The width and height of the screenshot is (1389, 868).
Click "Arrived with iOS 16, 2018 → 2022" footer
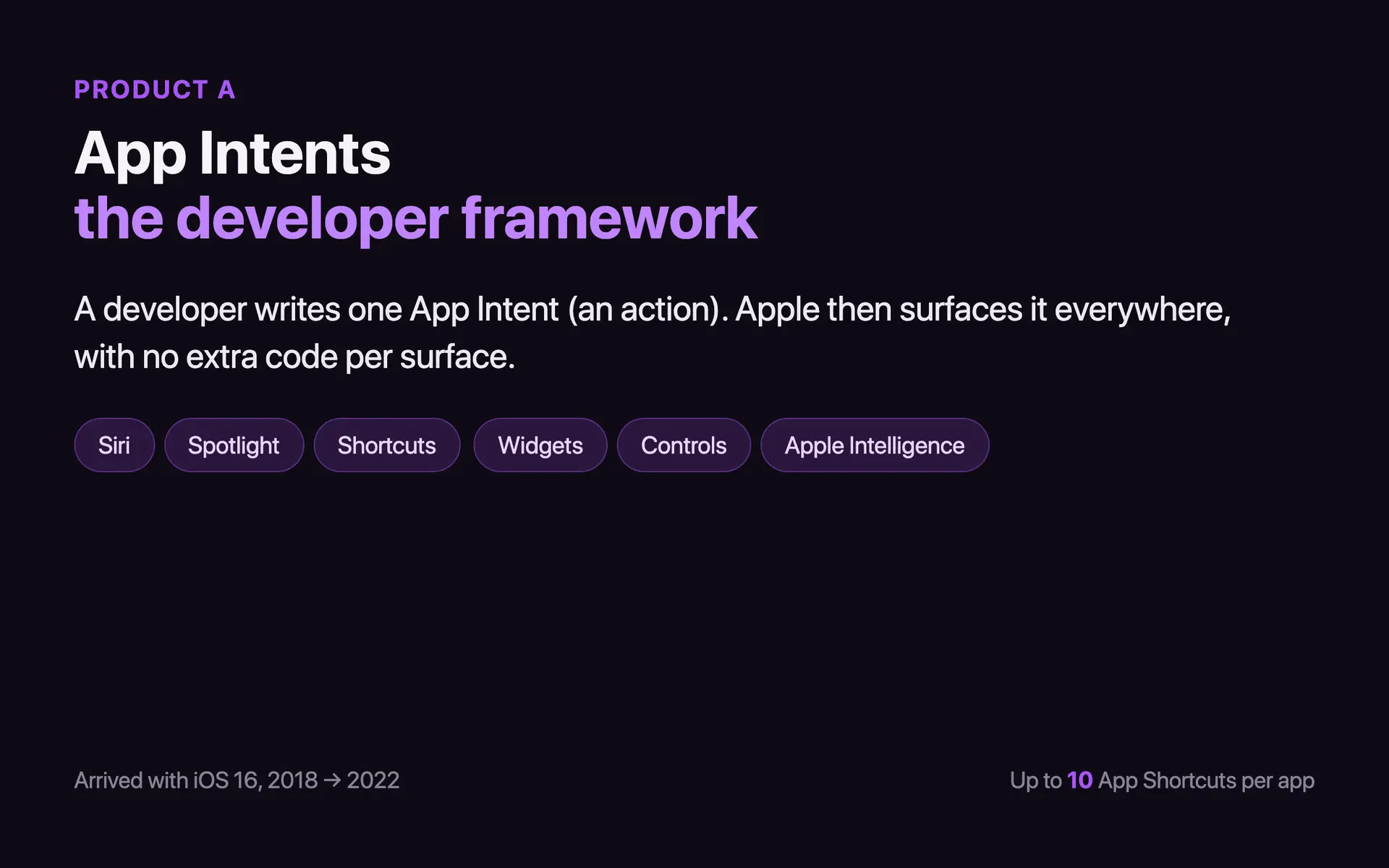(x=237, y=780)
